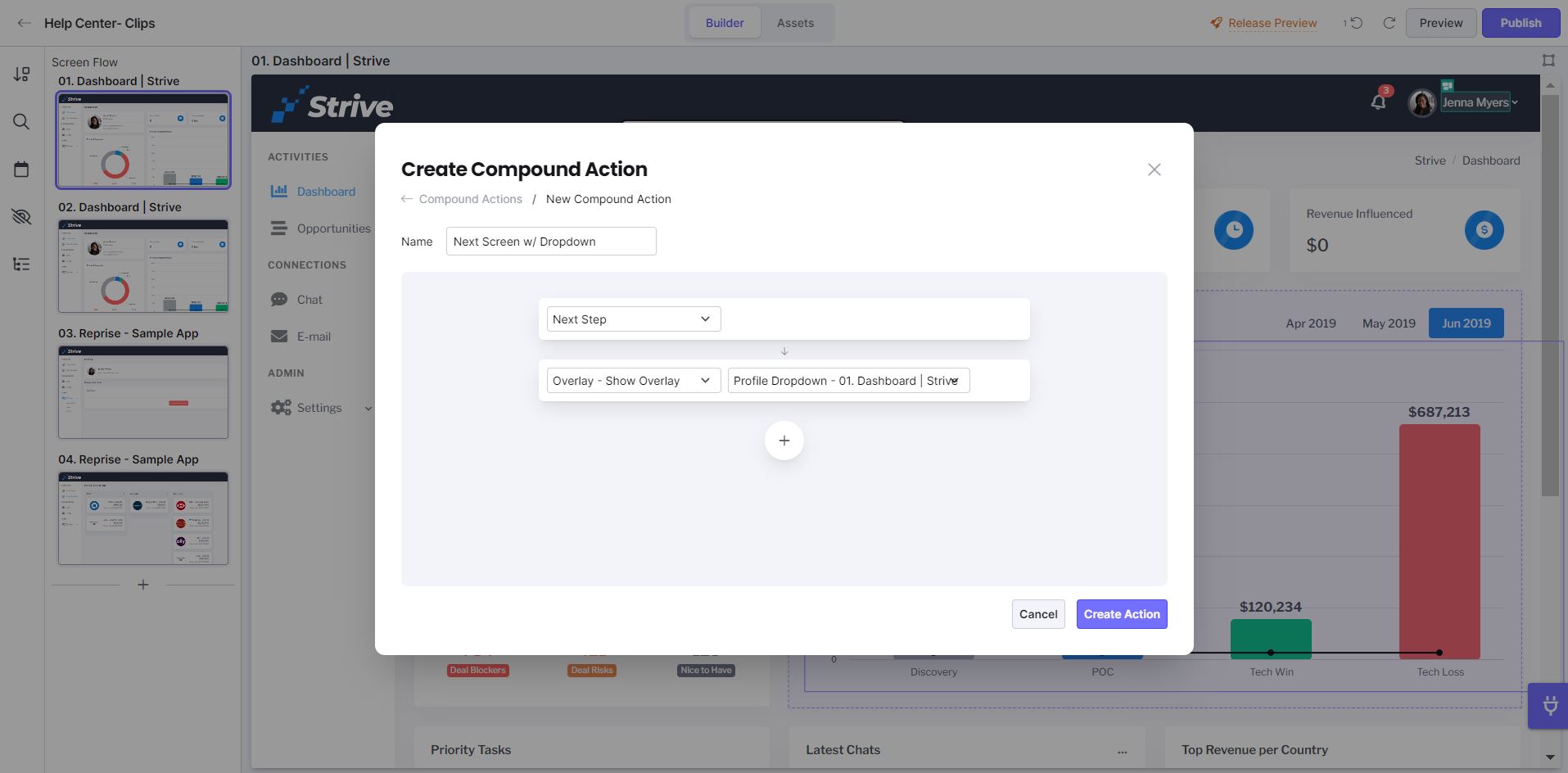Click the Deal Risks orange label

pos(592,670)
